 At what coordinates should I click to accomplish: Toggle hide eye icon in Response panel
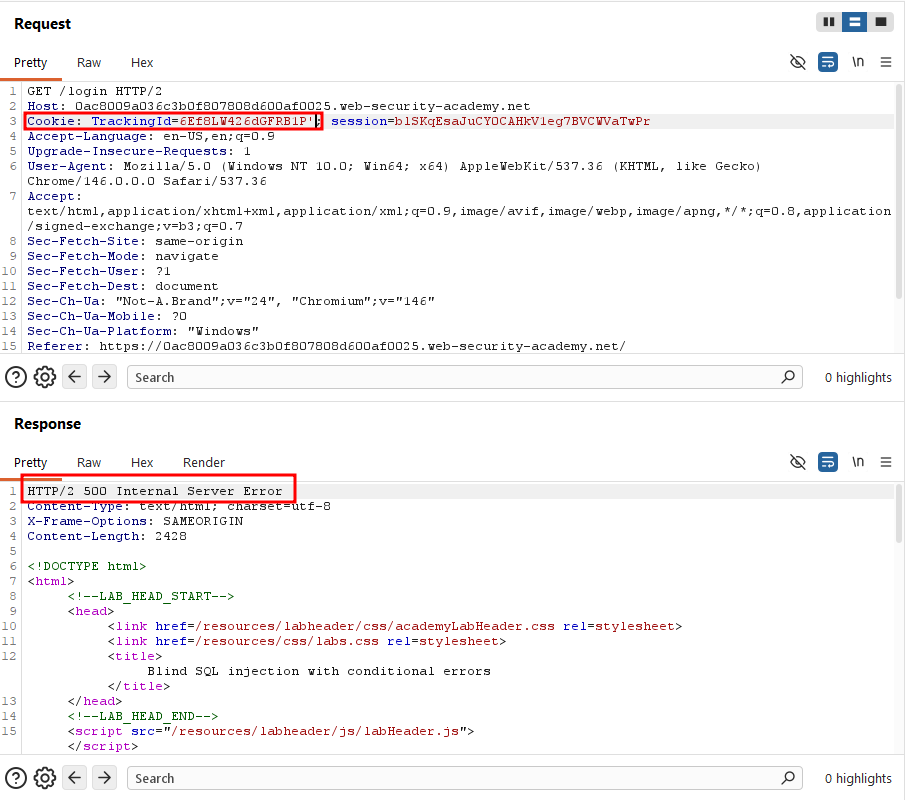[x=798, y=462]
